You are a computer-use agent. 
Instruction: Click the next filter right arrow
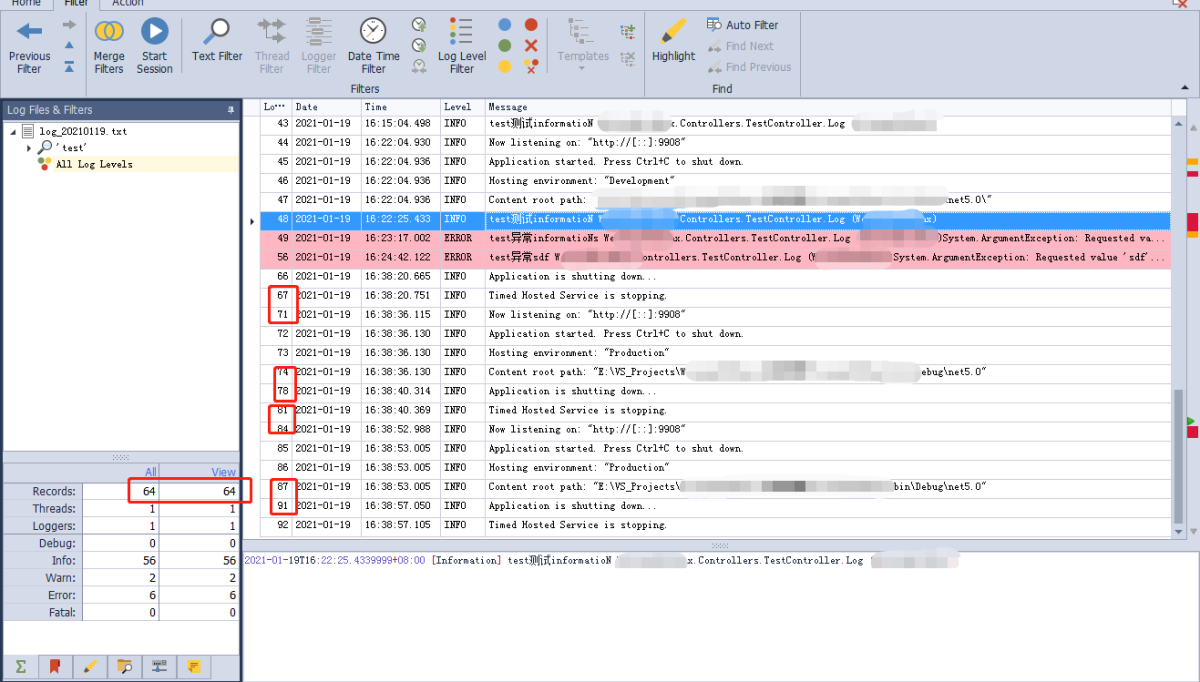click(x=69, y=23)
